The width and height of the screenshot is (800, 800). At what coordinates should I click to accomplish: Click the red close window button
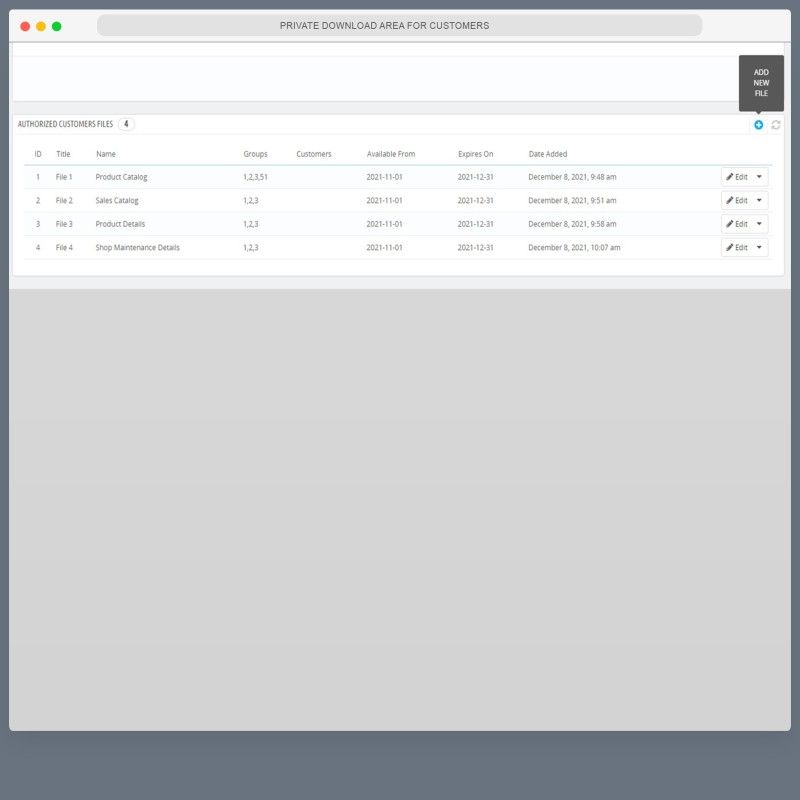[25, 26]
